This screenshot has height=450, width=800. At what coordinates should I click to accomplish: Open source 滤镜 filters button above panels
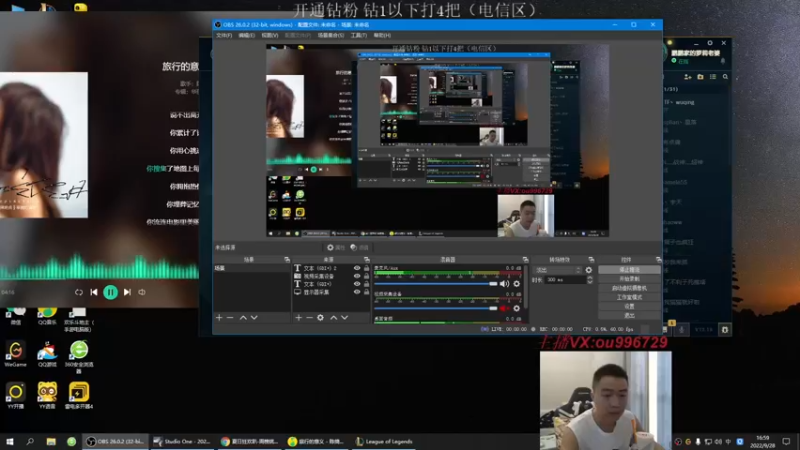(359, 247)
